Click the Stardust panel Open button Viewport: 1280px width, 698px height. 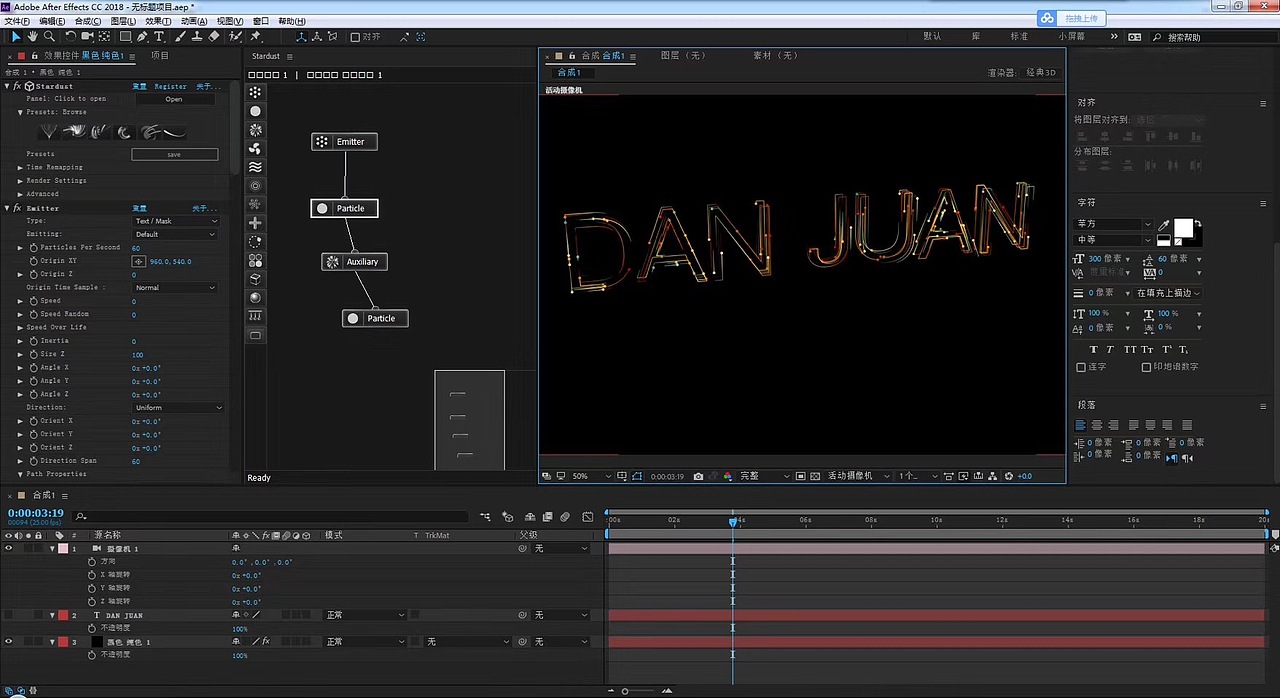coord(174,99)
